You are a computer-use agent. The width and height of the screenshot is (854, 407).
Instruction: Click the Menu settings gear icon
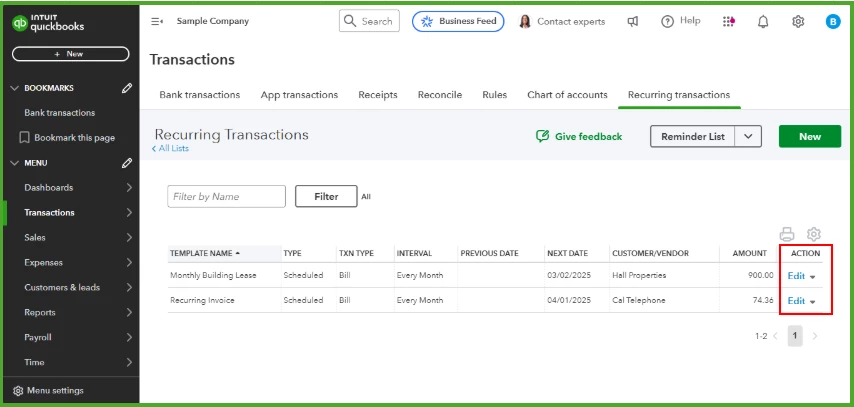click(18, 391)
